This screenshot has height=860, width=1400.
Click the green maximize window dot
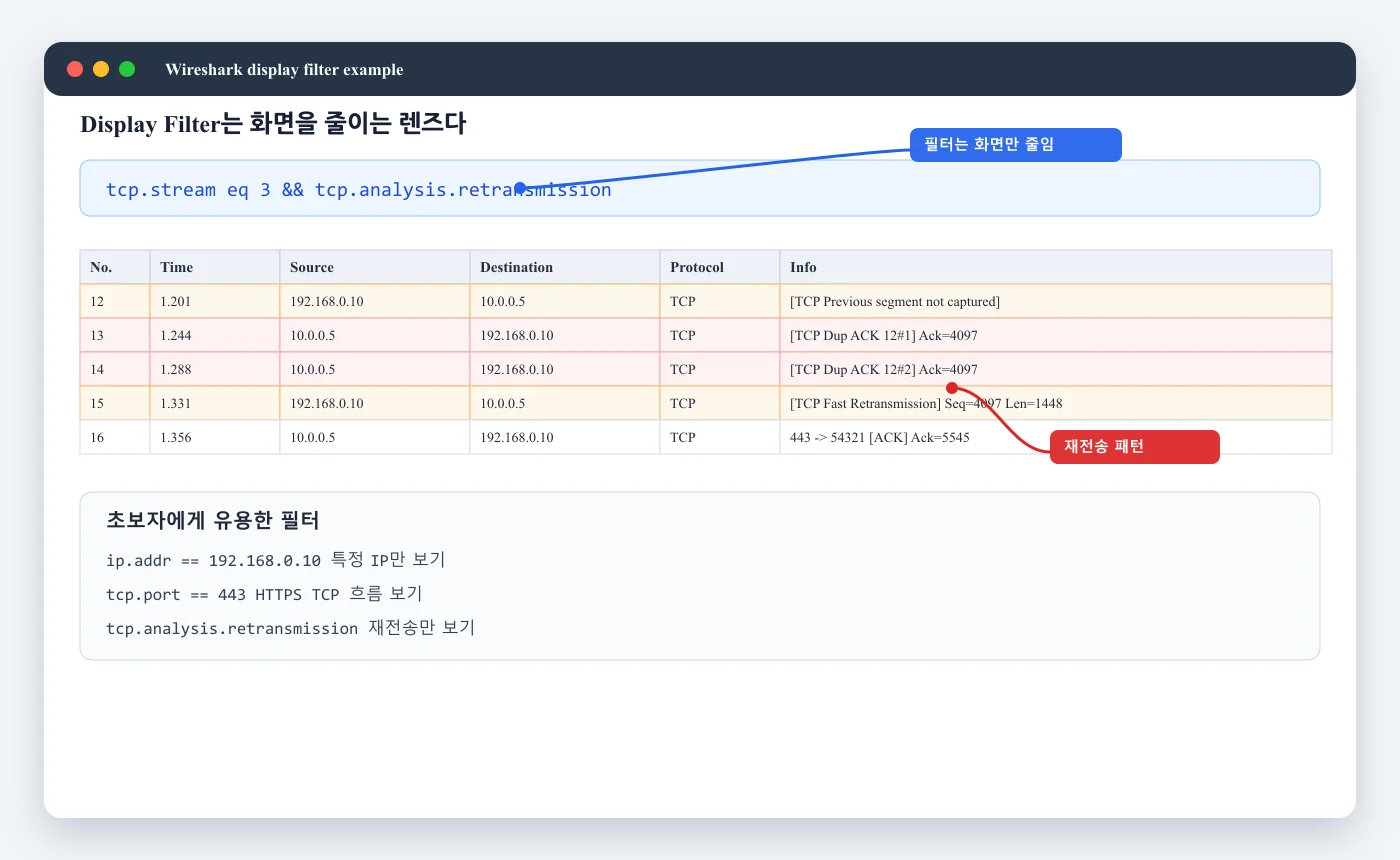(127, 69)
